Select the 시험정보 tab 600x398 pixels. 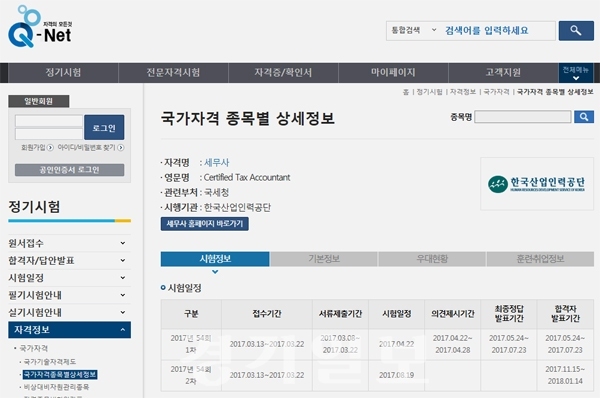tap(215, 259)
